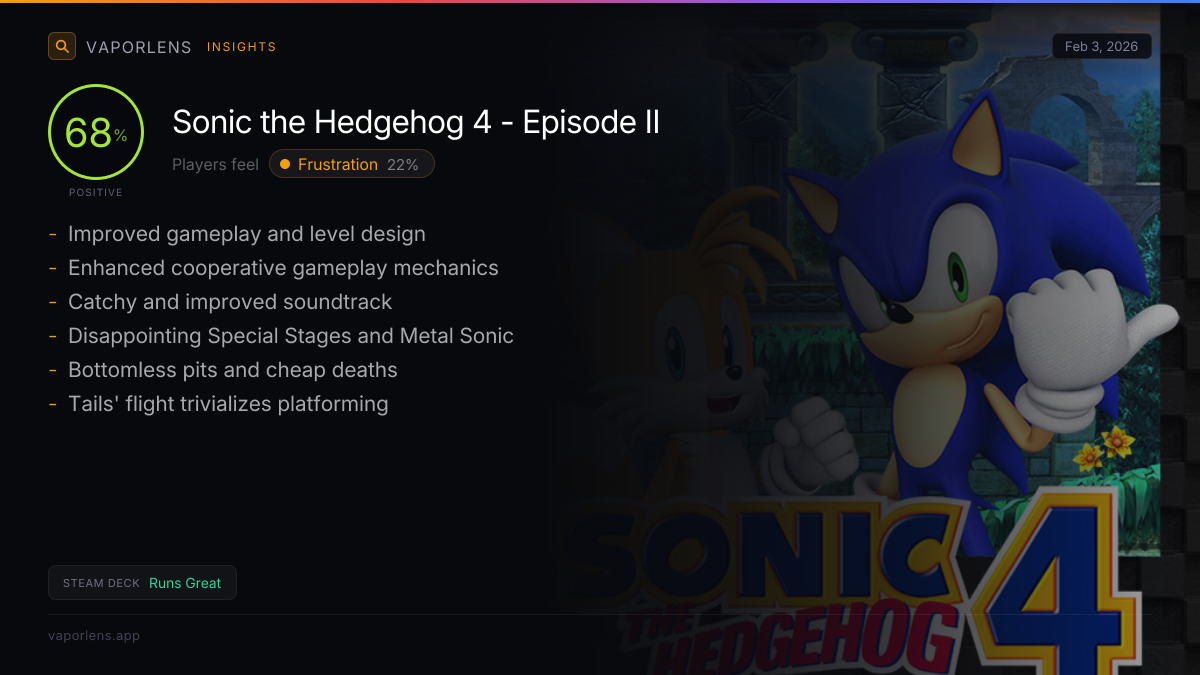Click the STEAM DECK label
The width and height of the screenshot is (1200, 675).
101,583
